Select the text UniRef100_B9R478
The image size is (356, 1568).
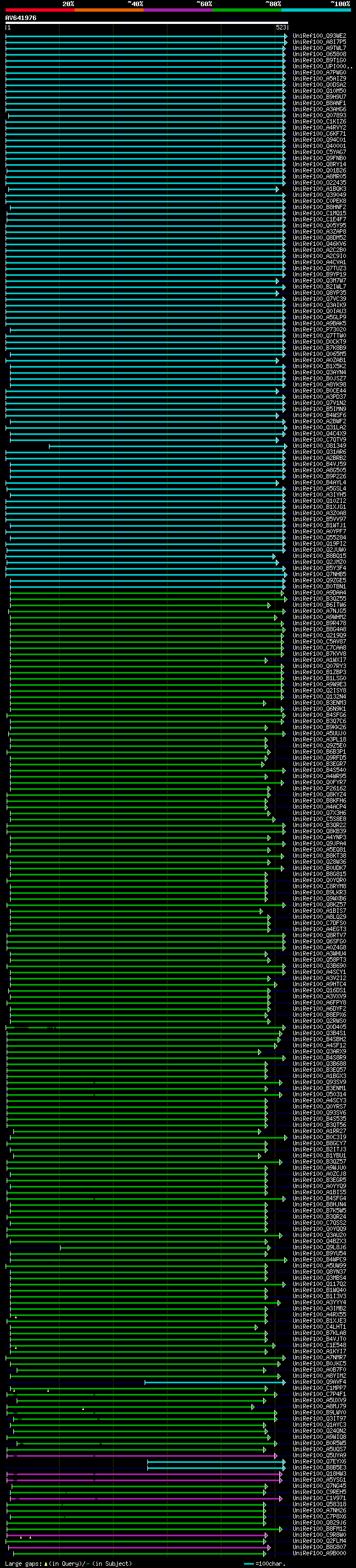pos(319,624)
